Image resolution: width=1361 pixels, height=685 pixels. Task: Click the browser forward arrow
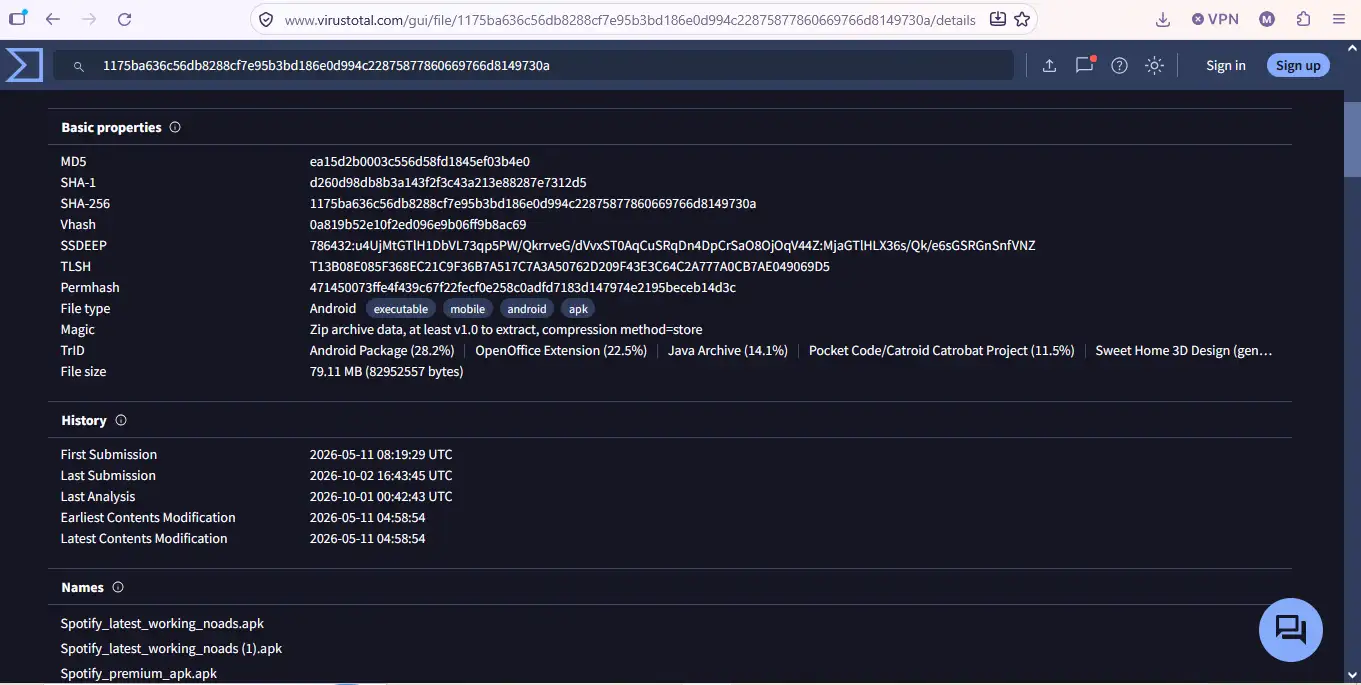click(88, 19)
